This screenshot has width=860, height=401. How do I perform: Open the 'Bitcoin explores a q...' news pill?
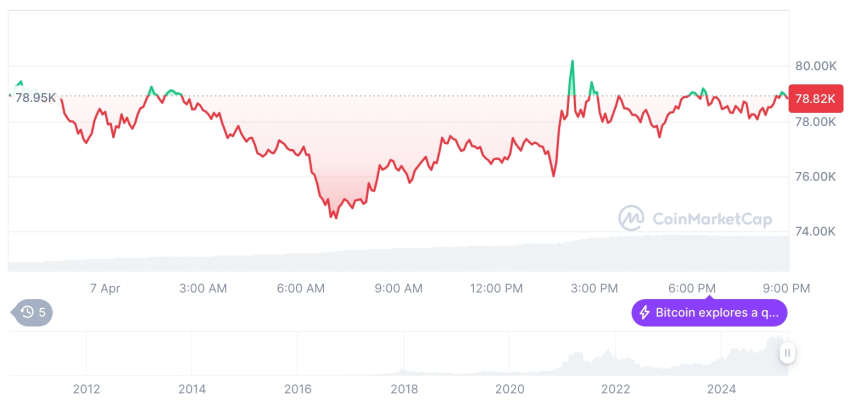click(710, 313)
